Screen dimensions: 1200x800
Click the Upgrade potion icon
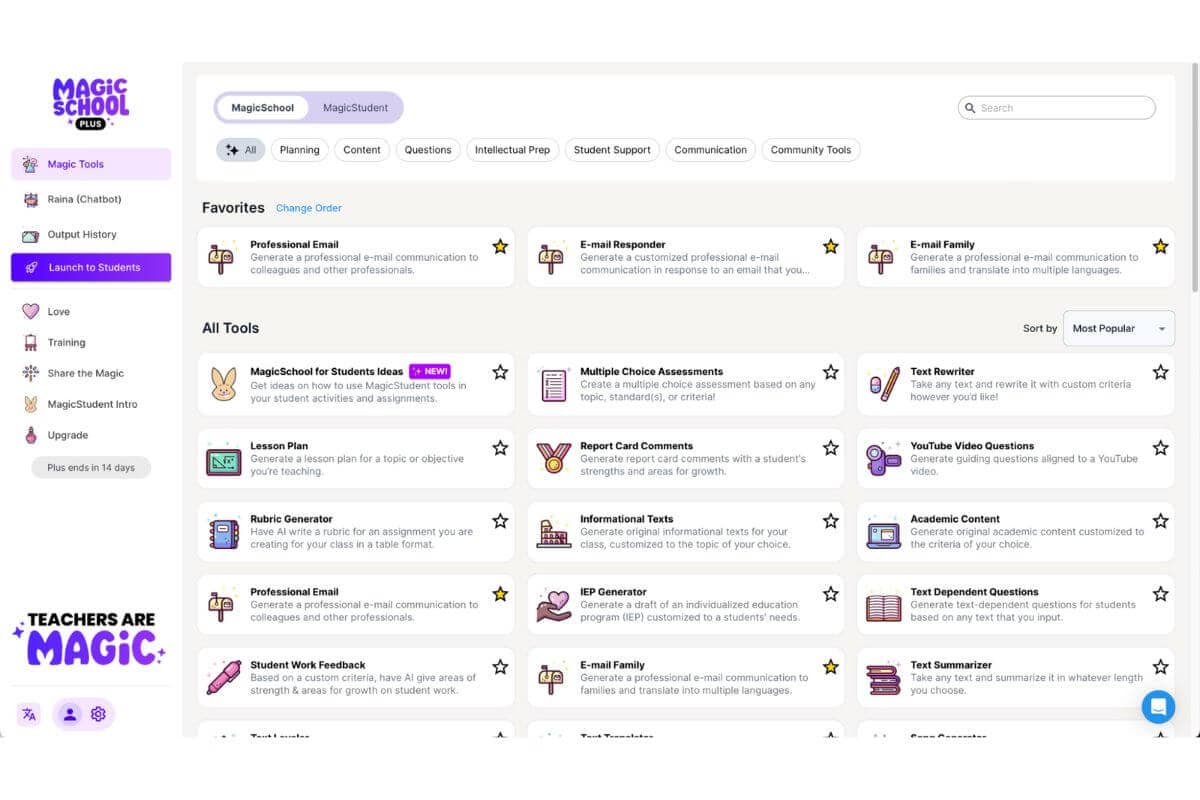[30, 435]
